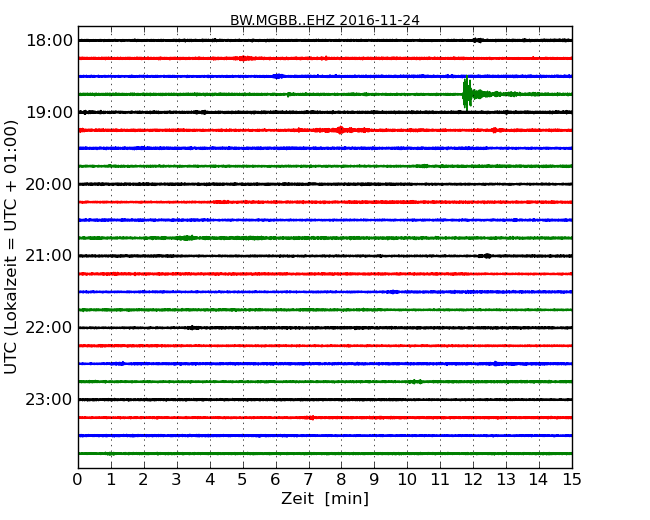
Task: Click x-axis tick label 12
Action: click(x=473, y=479)
